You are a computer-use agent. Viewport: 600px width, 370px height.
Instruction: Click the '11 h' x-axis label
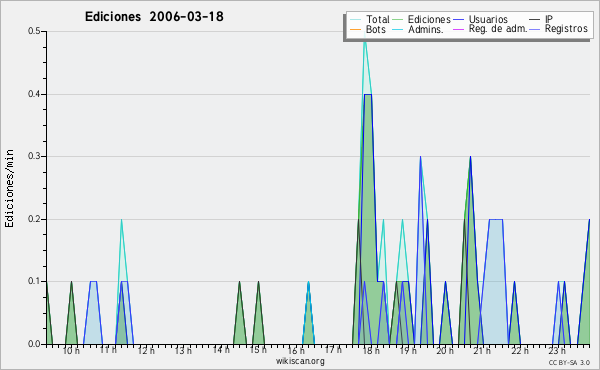pos(108,350)
